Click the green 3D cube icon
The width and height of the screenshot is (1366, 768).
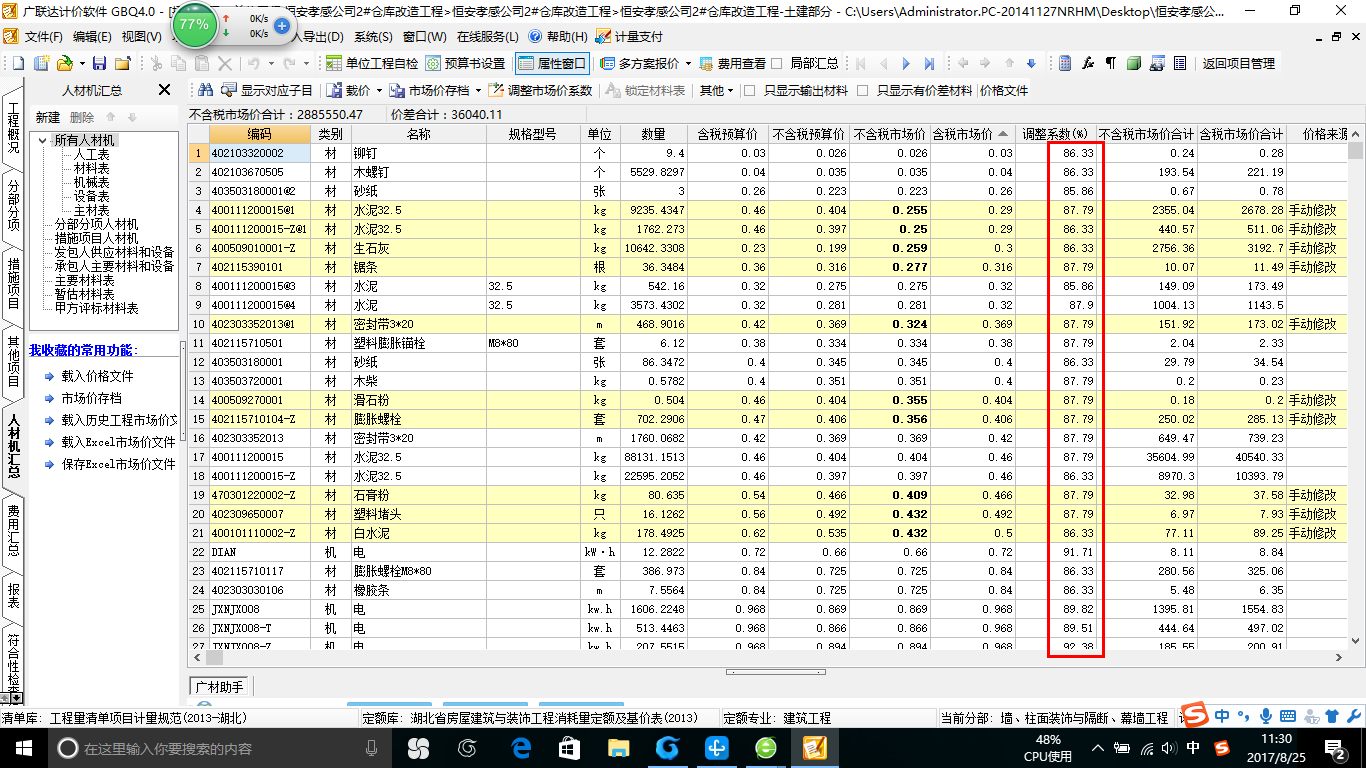point(1134,63)
